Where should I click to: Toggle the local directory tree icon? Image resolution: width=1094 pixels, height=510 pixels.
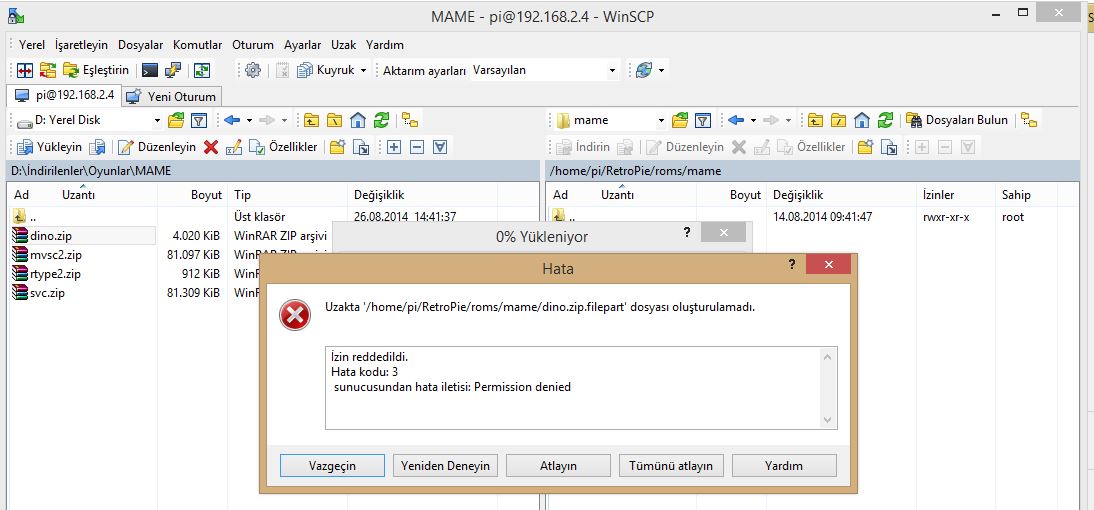410,121
